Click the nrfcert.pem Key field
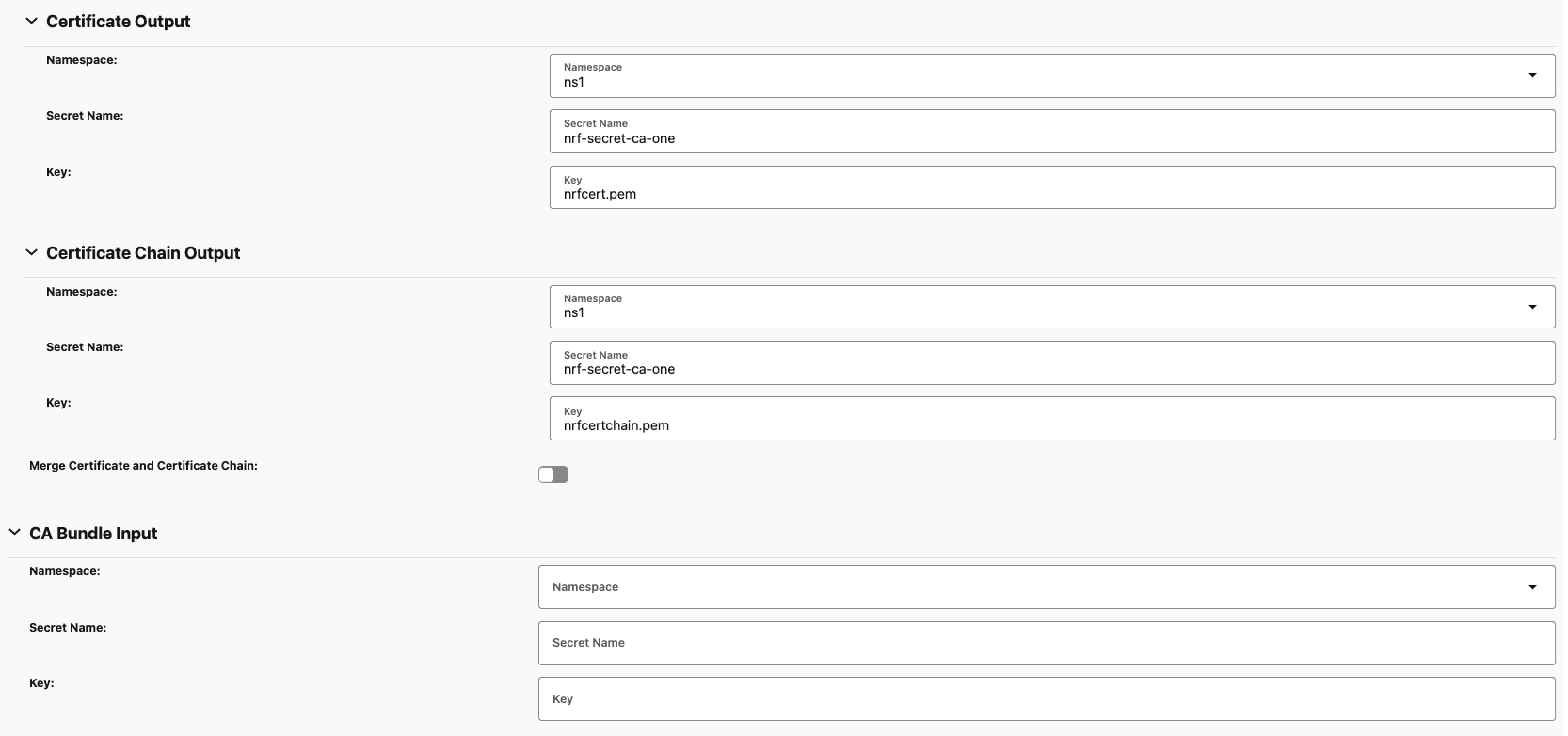1568x736 pixels. click(x=1051, y=187)
